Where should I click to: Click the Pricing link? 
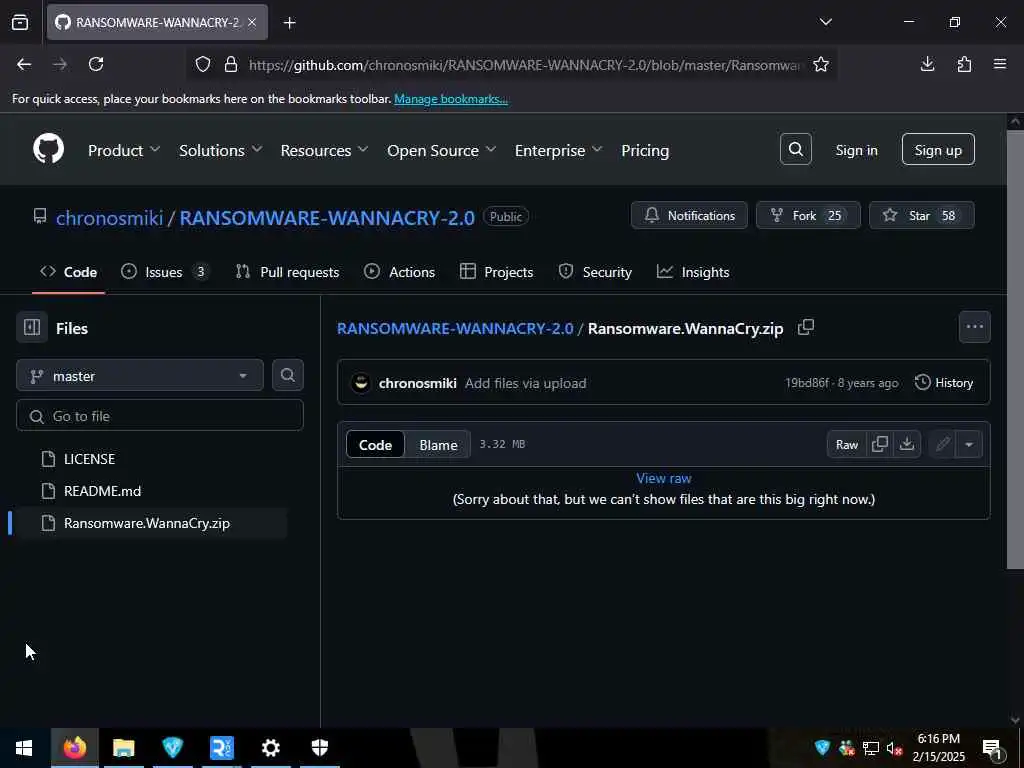pyautogui.click(x=645, y=150)
